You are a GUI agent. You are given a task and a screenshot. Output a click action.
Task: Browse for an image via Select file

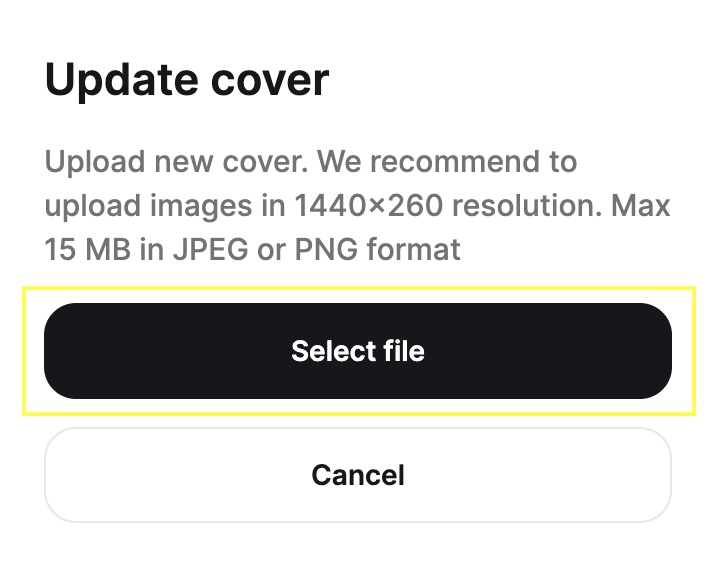tap(358, 351)
